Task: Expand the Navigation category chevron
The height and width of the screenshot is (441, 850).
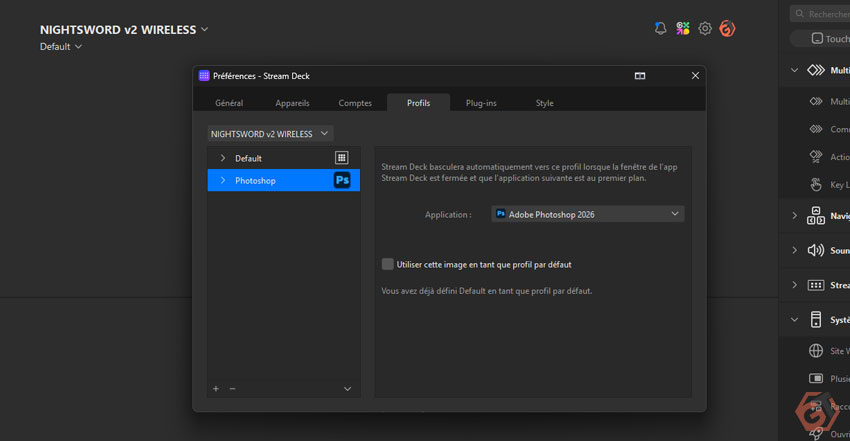Action: [794, 216]
